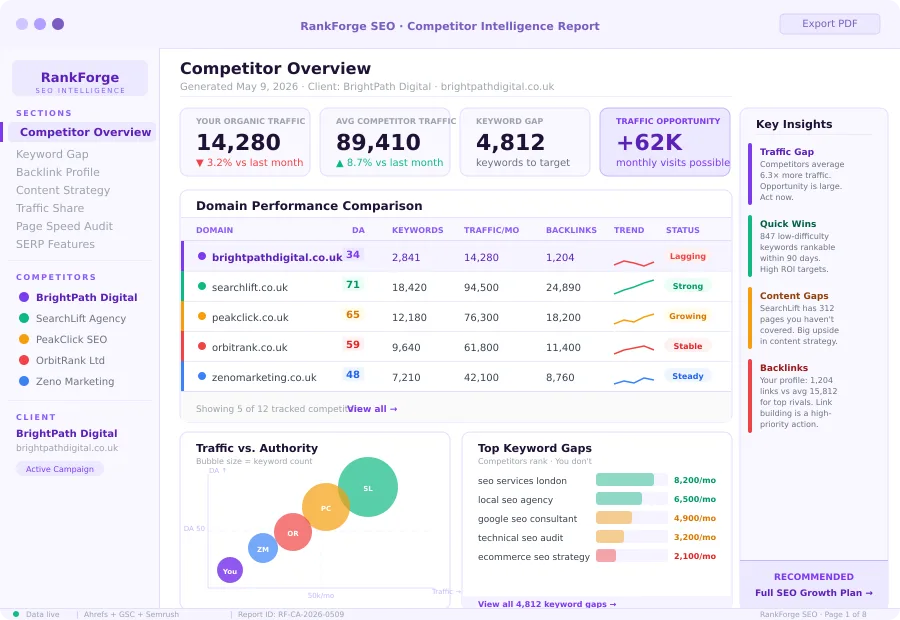Screen dimensions: 900x620
Task: Click the Stable status badge
Action: click(x=688, y=346)
